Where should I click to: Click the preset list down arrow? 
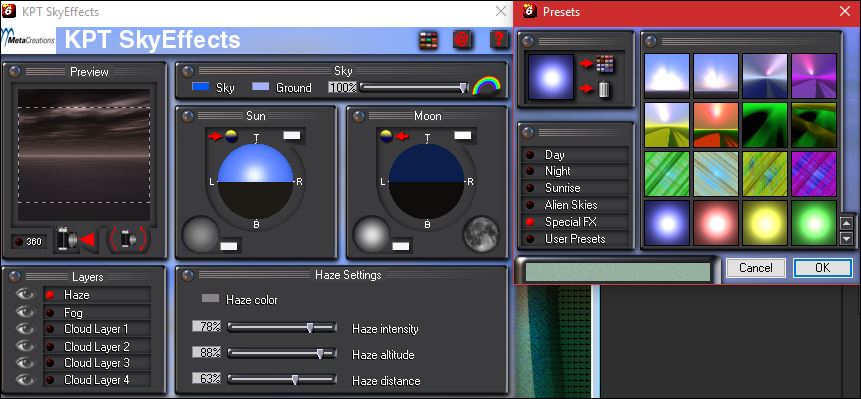pyautogui.click(x=846, y=239)
